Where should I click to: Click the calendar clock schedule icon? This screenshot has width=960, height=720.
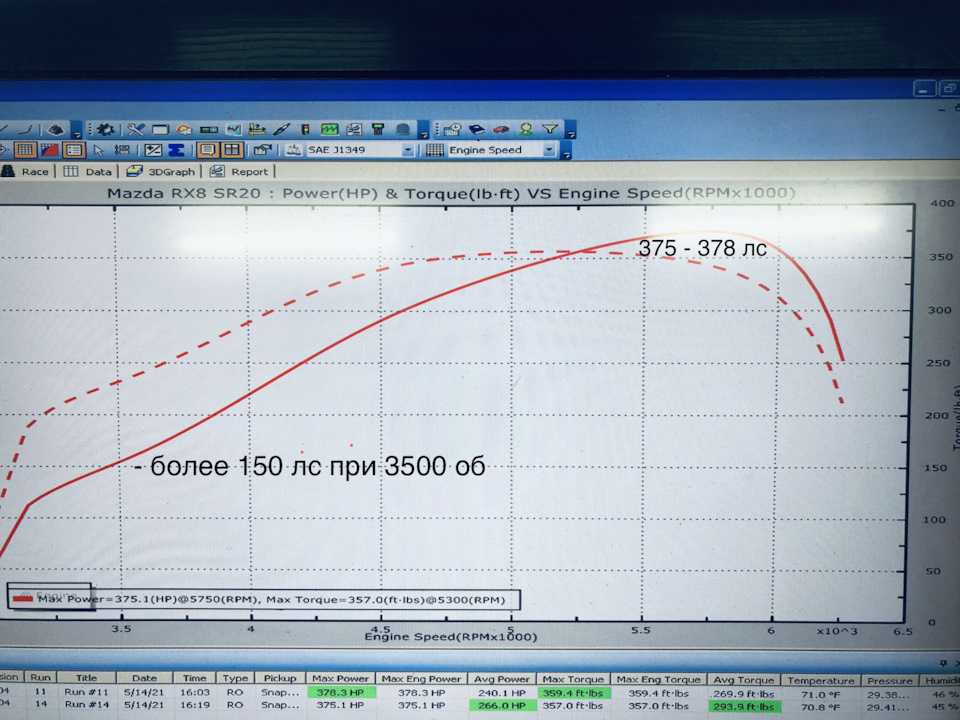(452, 129)
